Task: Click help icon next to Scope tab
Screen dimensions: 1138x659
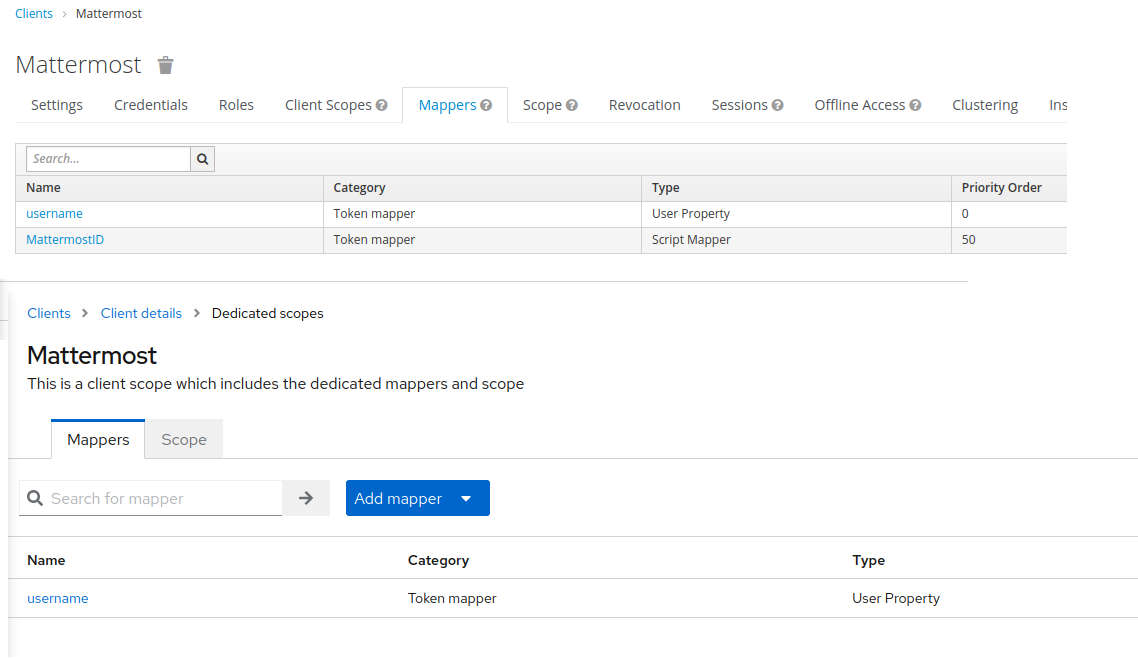Action: 572,105
